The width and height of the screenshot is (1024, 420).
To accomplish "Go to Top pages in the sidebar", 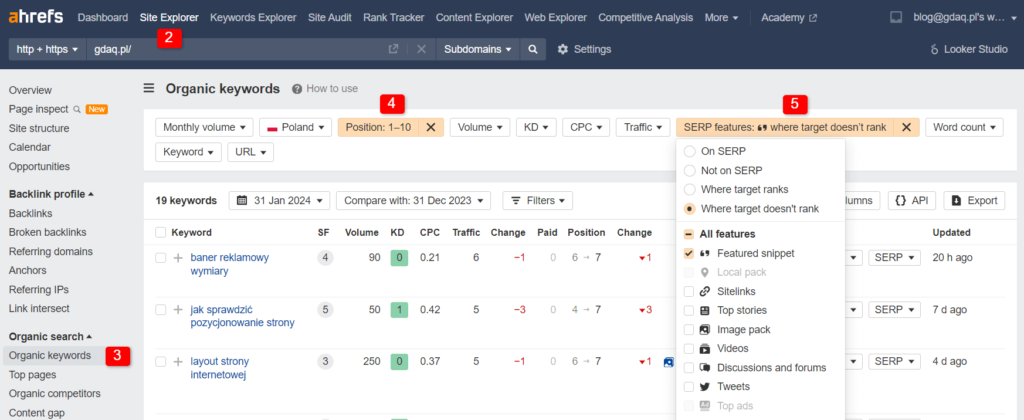I will 32,374.
